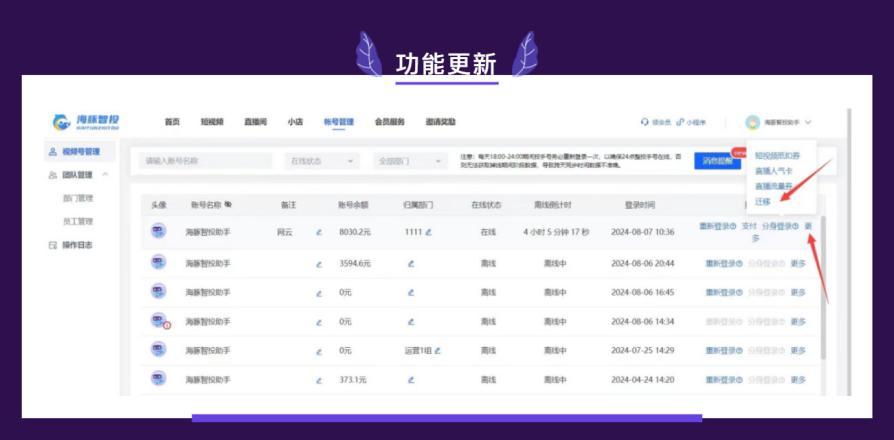Viewport: 894px width, 440px height.
Task: Open 更多 in the 373.1元 row
Action: point(798,380)
